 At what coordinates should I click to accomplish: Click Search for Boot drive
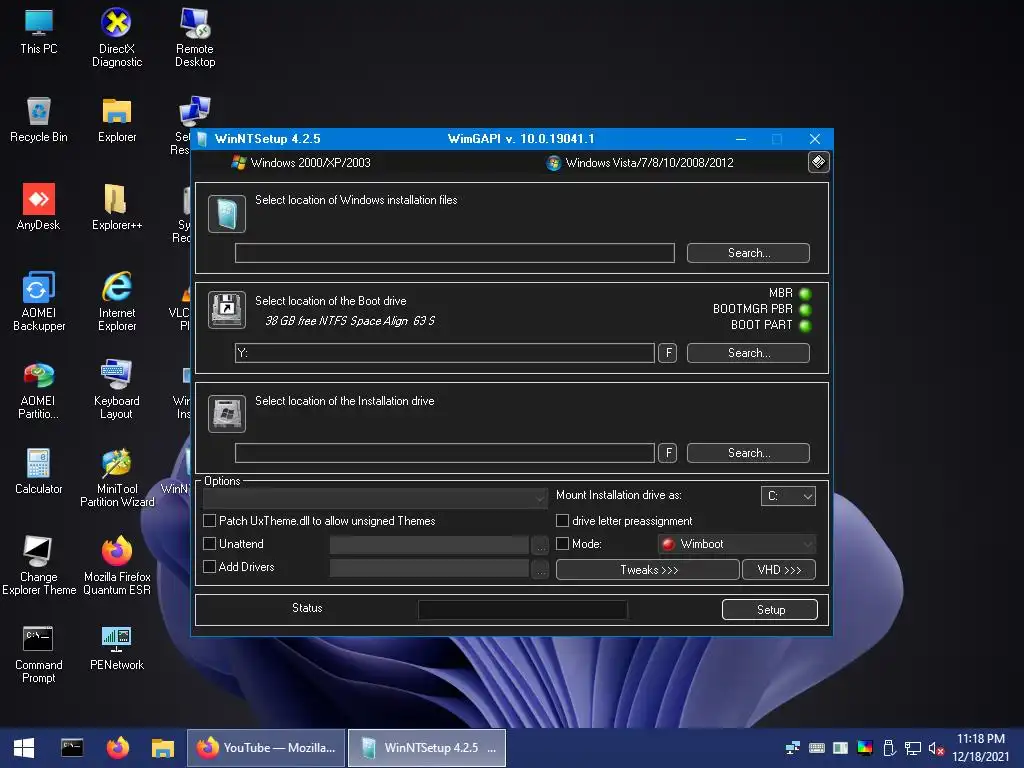tap(748, 353)
